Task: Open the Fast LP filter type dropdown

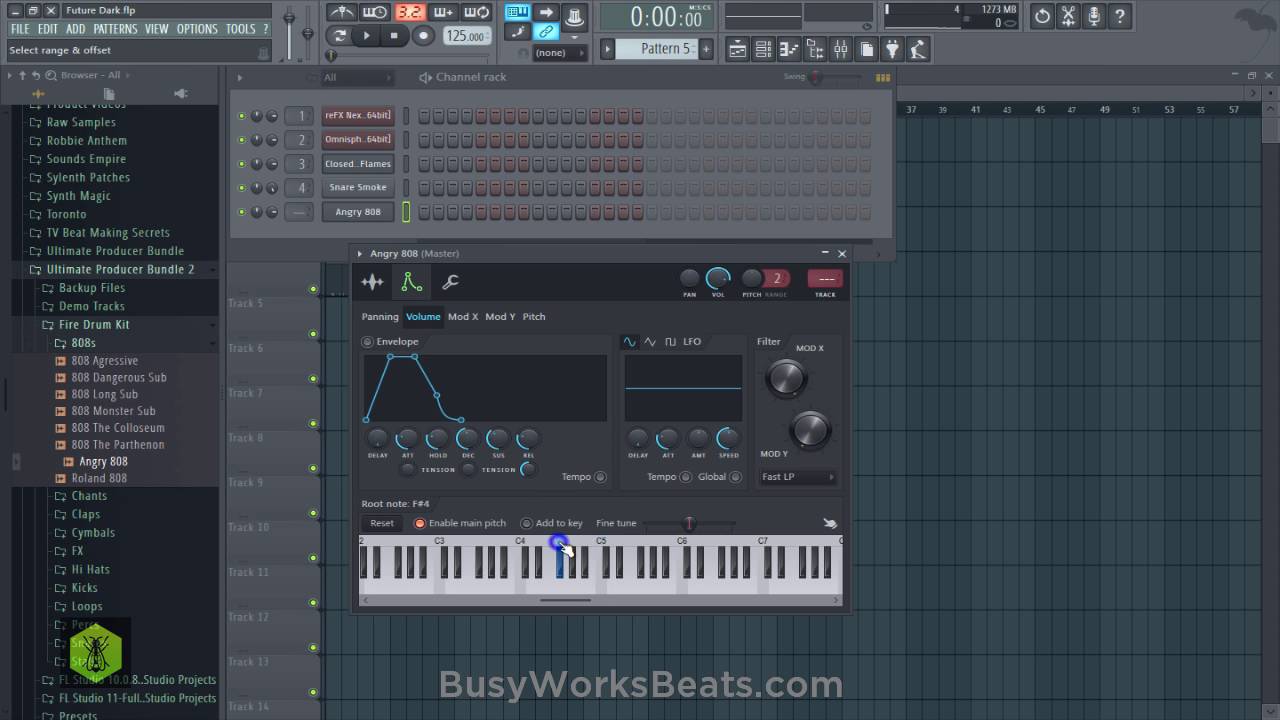Action: 797,477
